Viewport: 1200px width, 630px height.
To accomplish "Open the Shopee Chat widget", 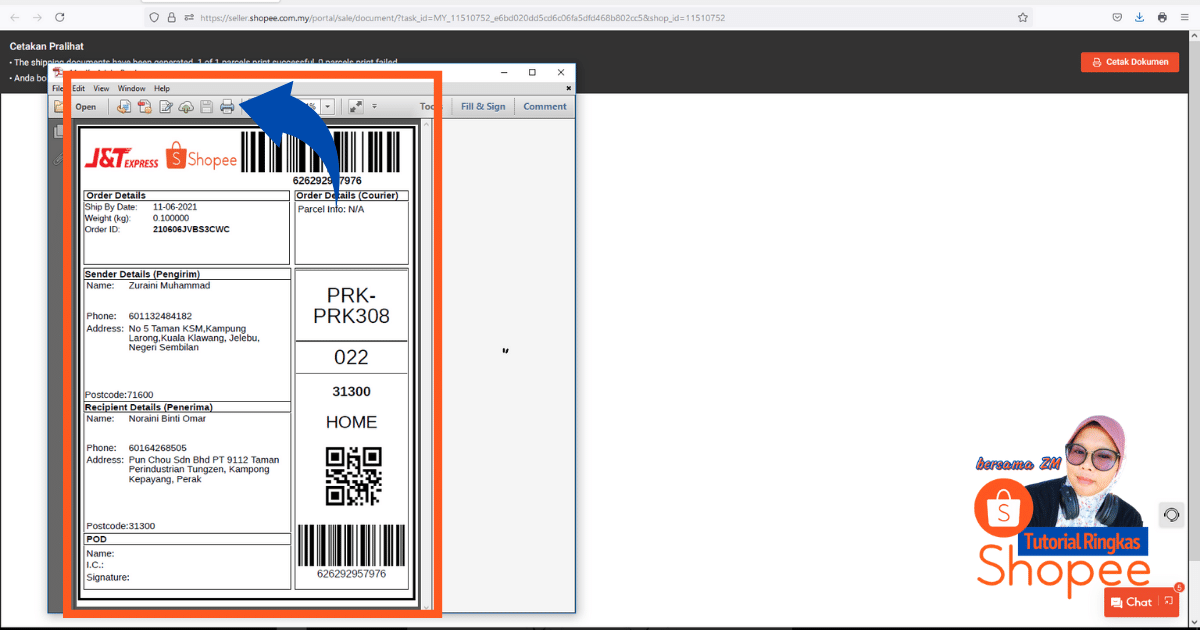I will point(1141,602).
